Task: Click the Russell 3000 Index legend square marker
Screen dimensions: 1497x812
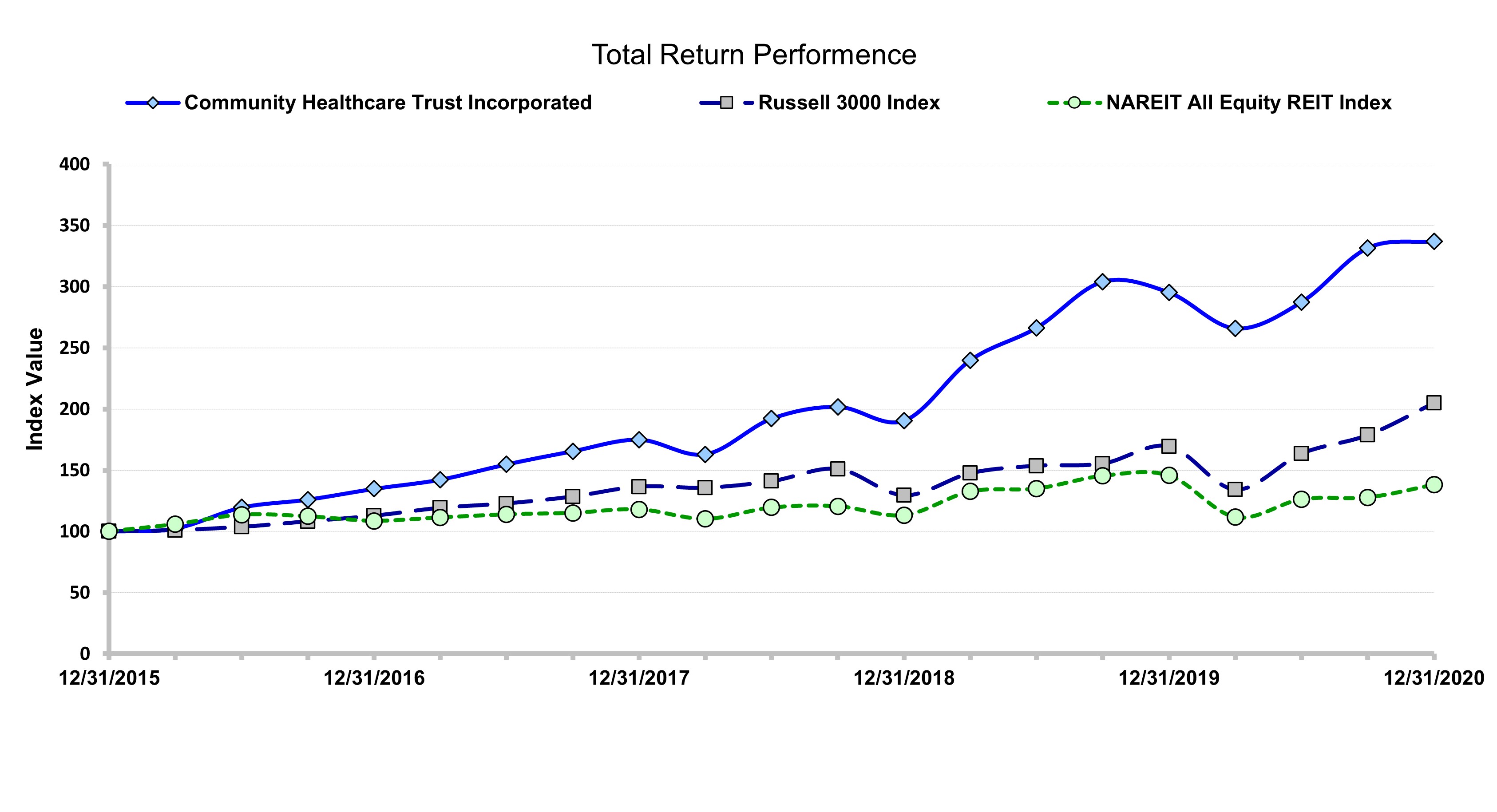Action: (x=726, y=103)
